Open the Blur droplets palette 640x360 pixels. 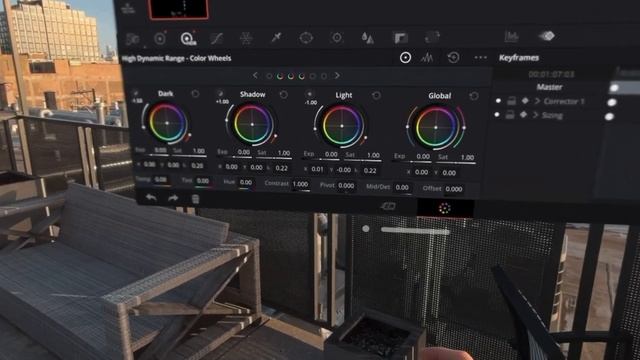click(x=367, y=38)
